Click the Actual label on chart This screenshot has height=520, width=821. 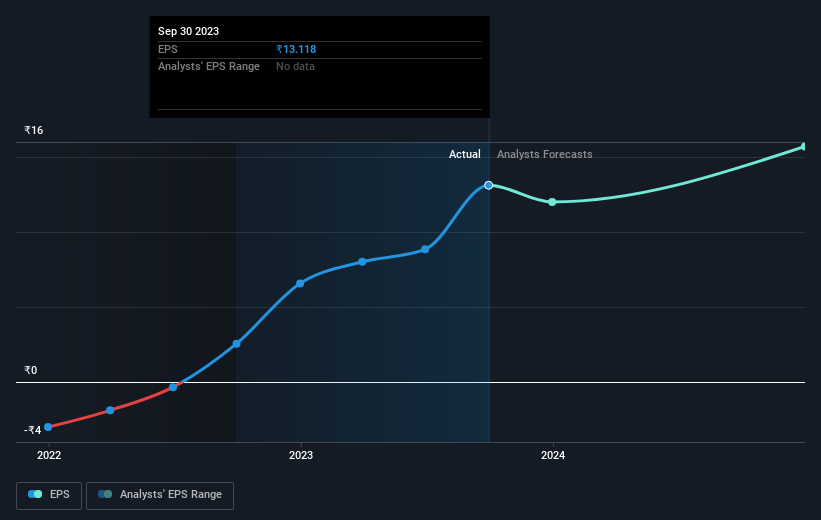[464, 154]
